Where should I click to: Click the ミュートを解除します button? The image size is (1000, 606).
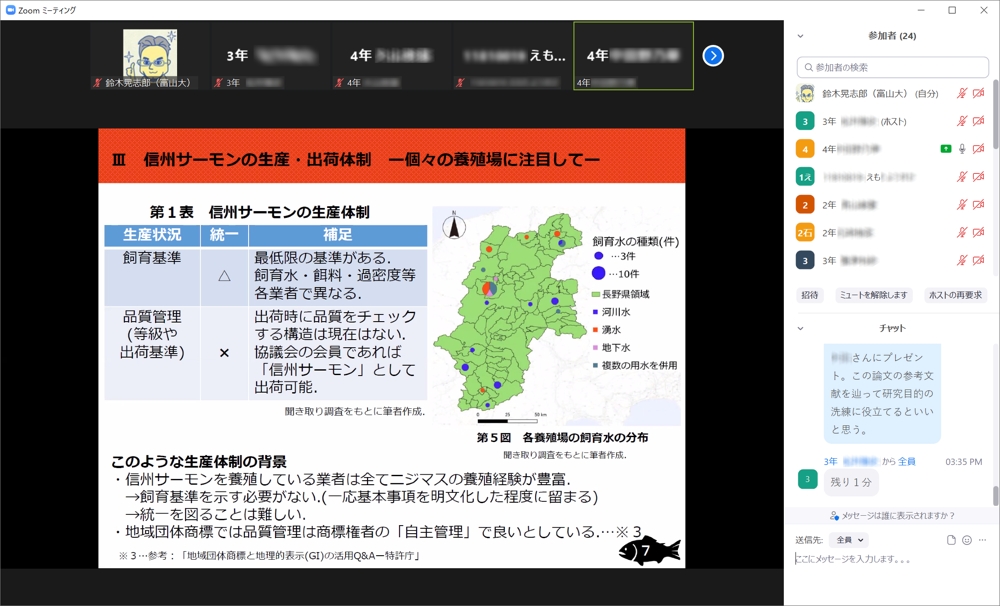click(873, 295)
